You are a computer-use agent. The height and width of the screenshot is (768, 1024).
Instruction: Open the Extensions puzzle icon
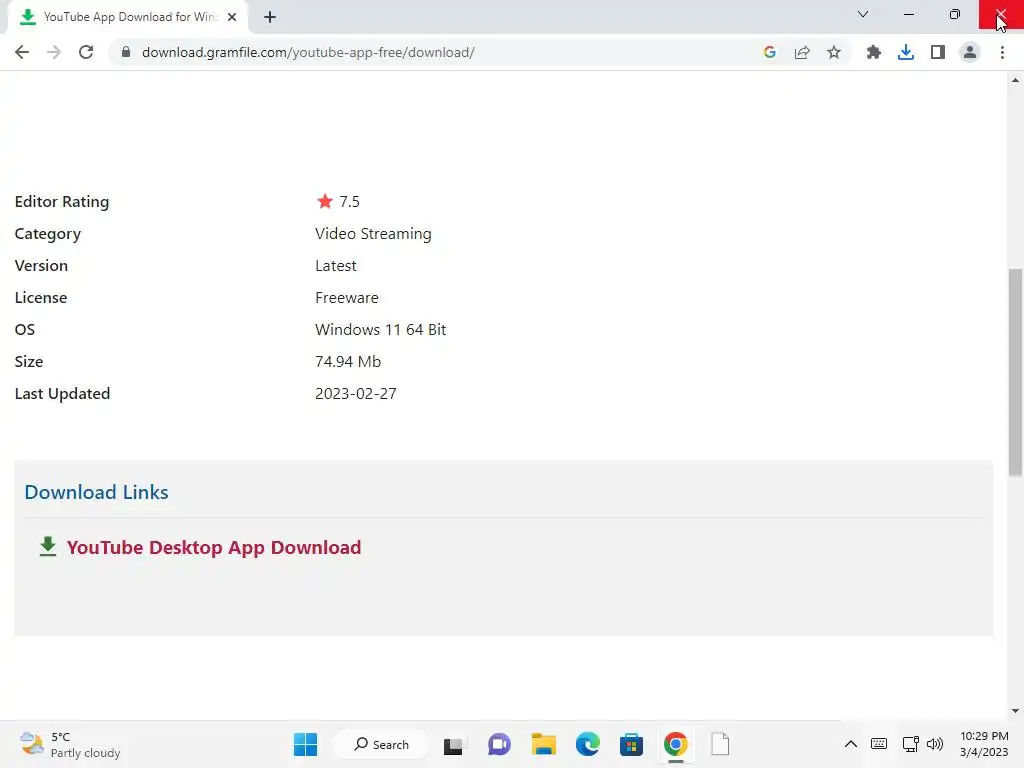click(874, 52)
